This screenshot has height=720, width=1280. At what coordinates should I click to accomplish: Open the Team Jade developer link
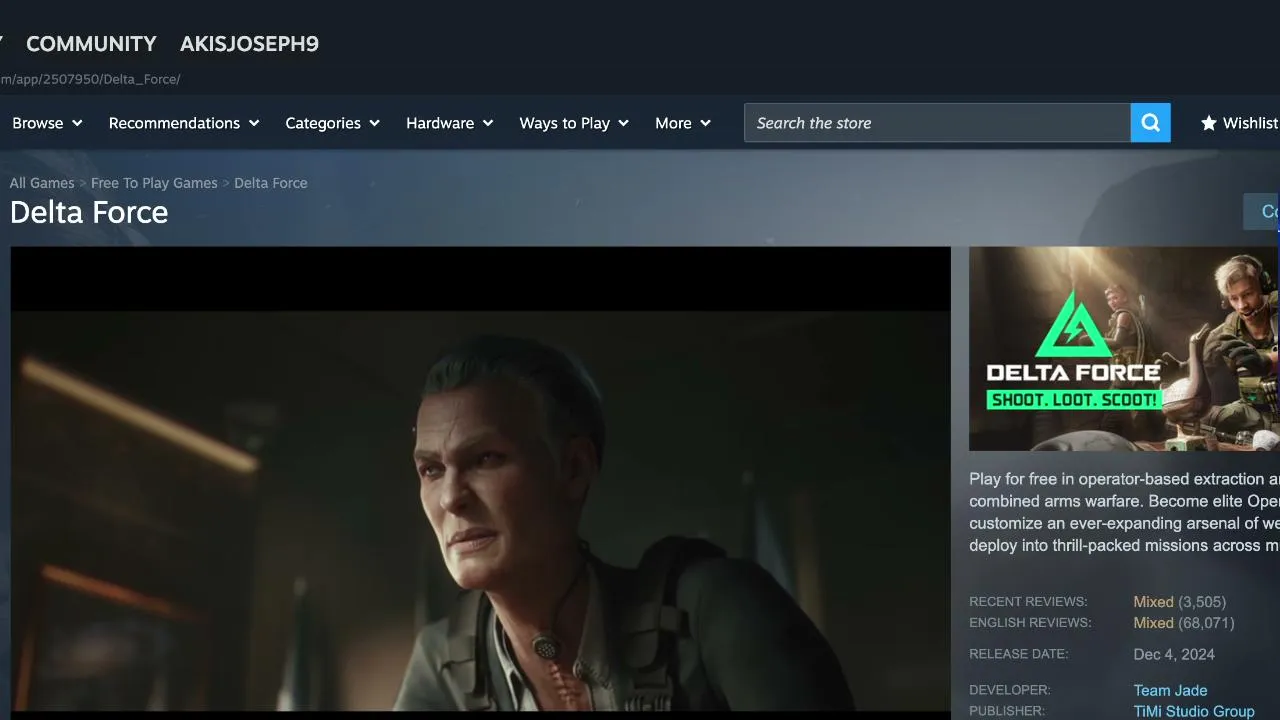click(x=1170, y=690)
